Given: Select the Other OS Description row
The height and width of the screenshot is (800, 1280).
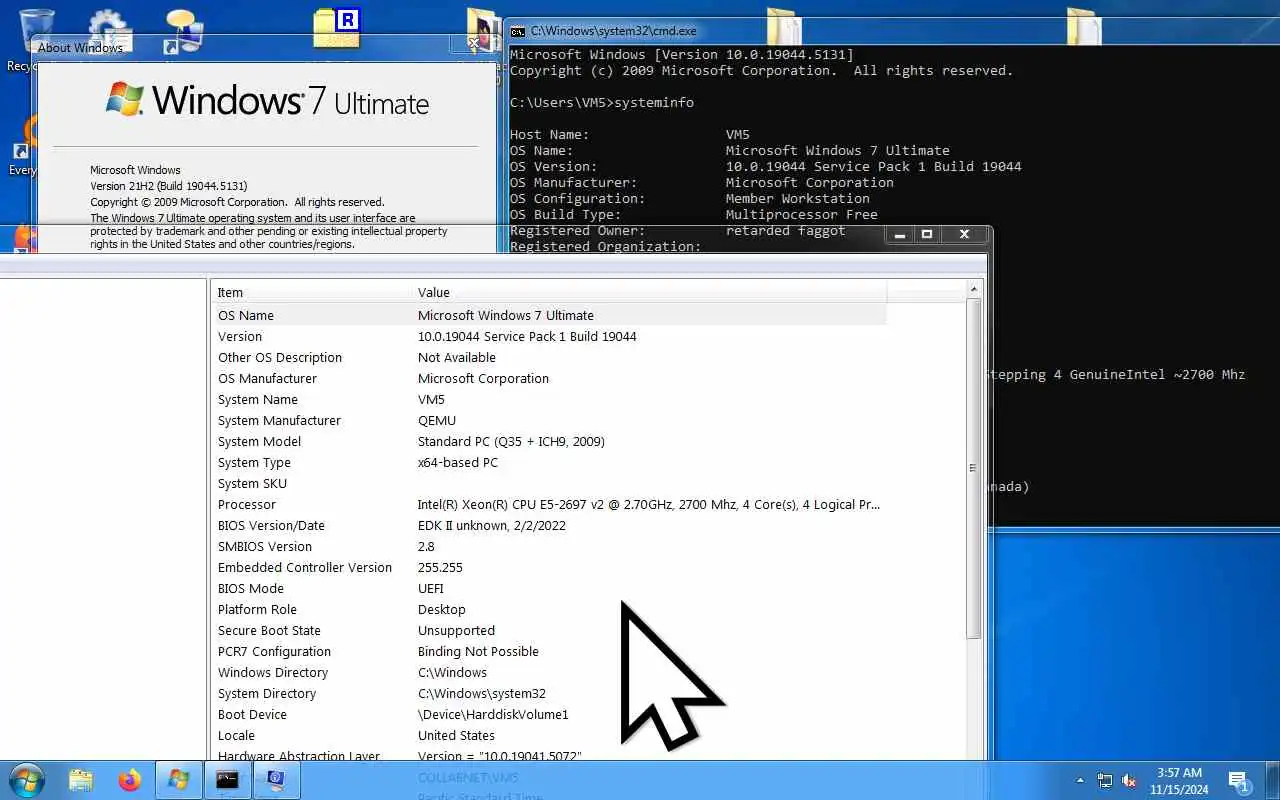Looking at the screenshot, I should [x=549, y=357].
